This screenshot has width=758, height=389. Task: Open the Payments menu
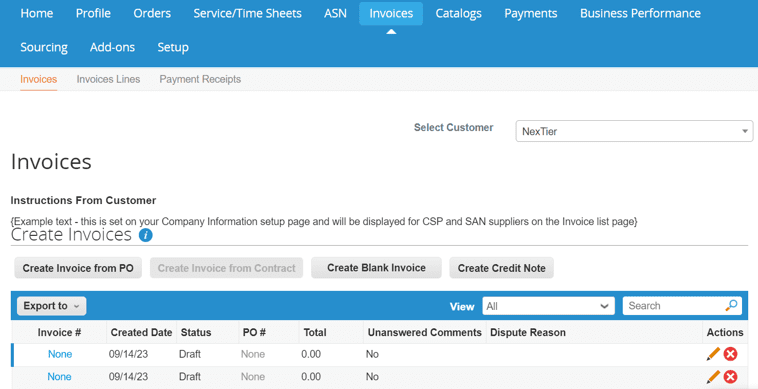(531, 14)
